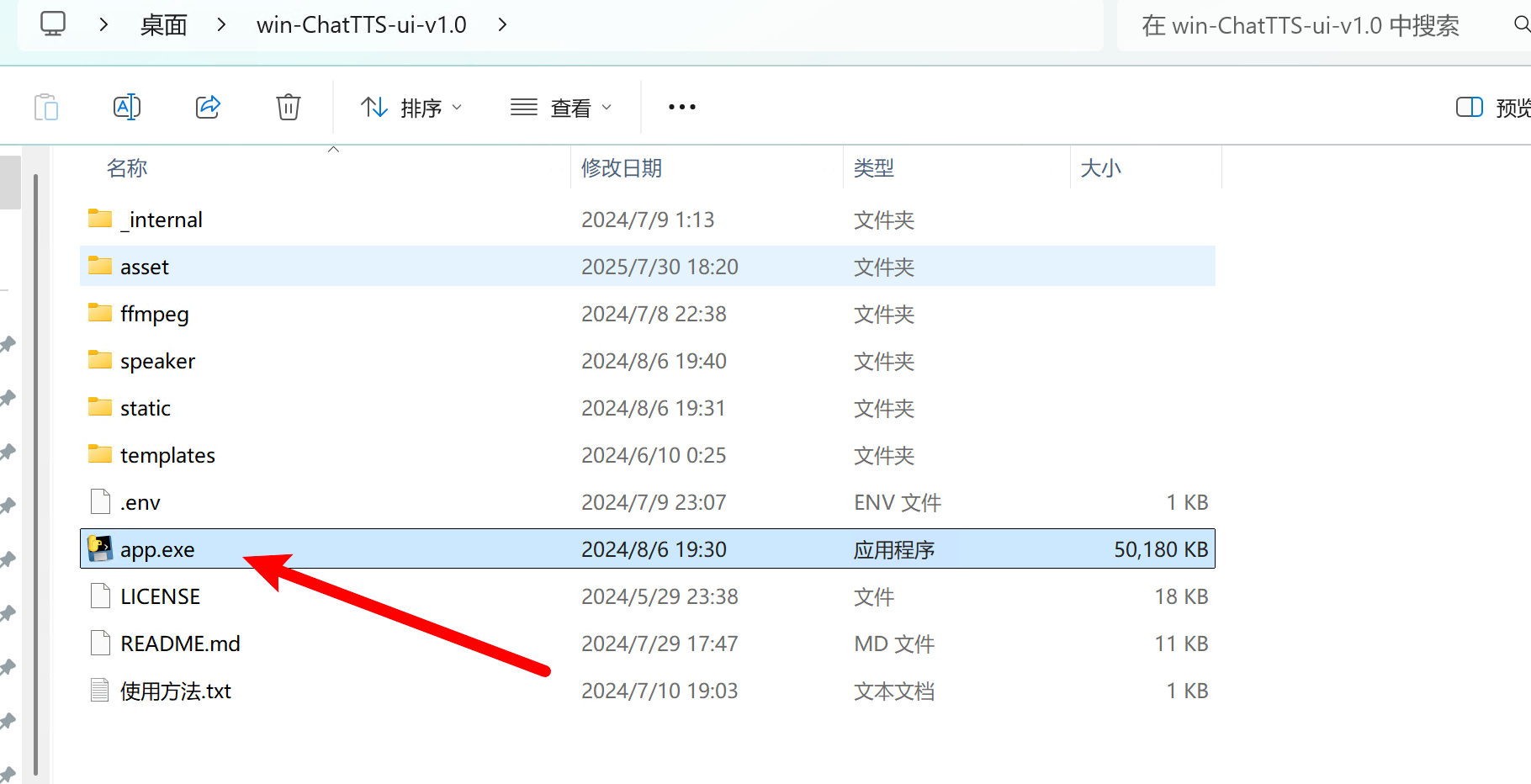Select the README.md file

[180, 644]
